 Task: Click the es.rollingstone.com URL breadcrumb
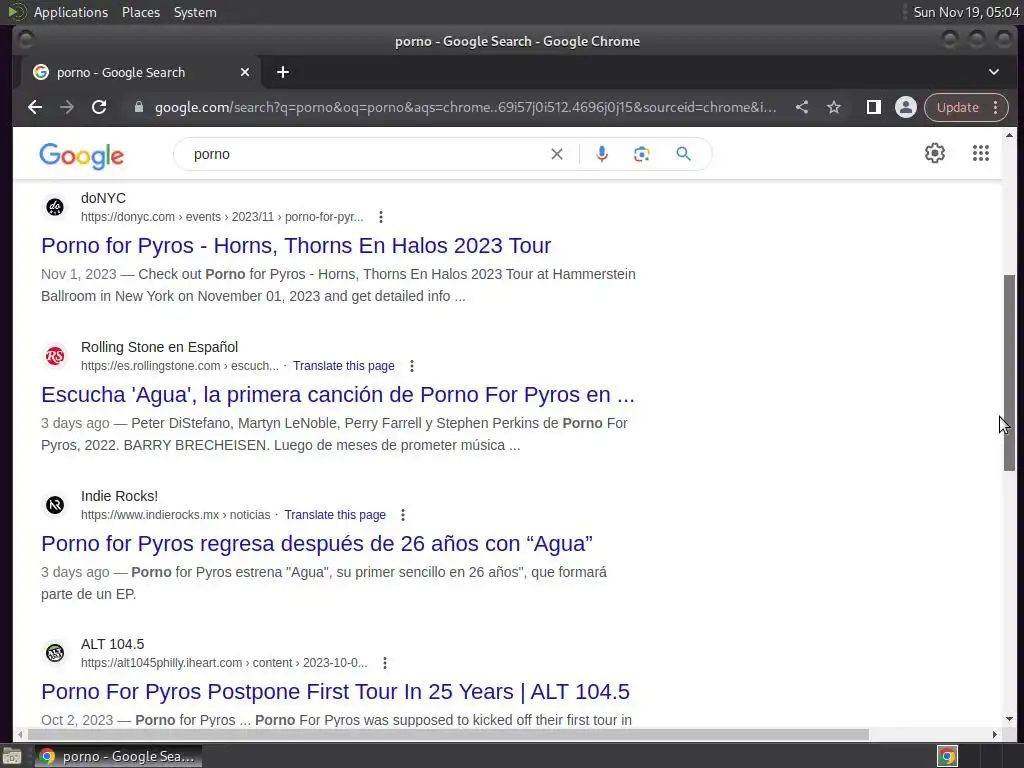(x=180, y=366)
